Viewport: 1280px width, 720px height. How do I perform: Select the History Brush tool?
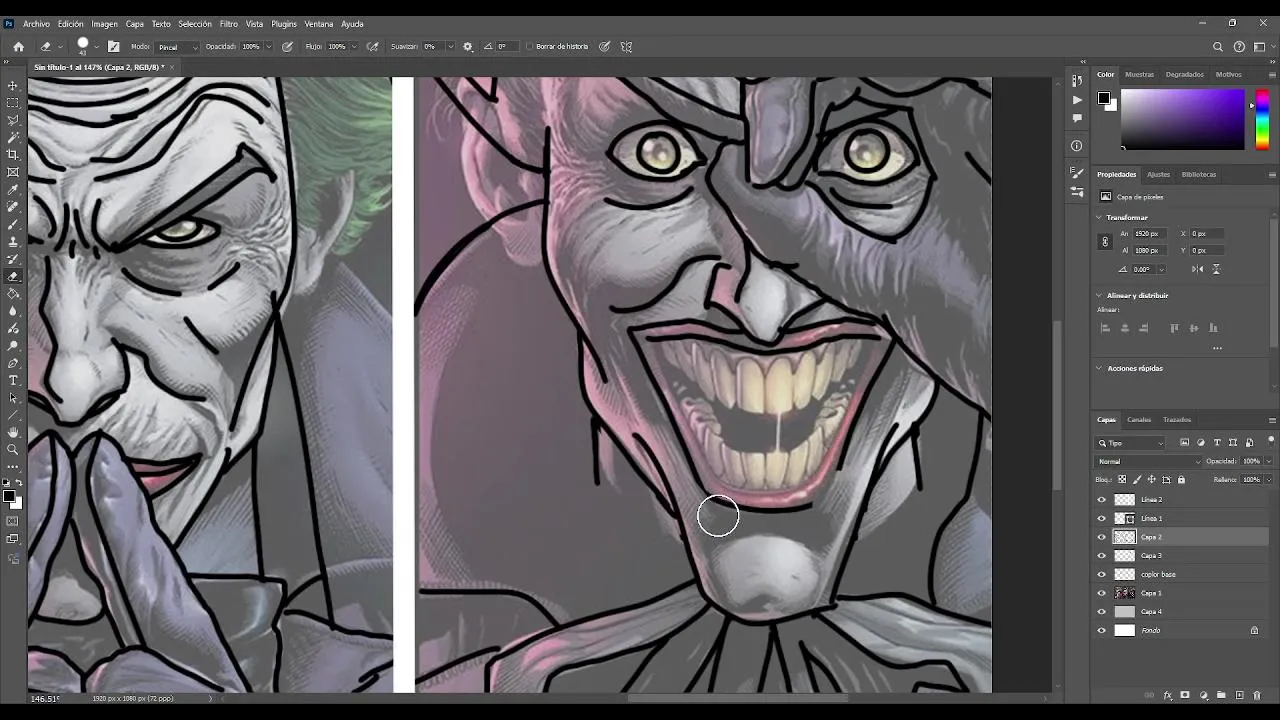[x=13, y=259]
